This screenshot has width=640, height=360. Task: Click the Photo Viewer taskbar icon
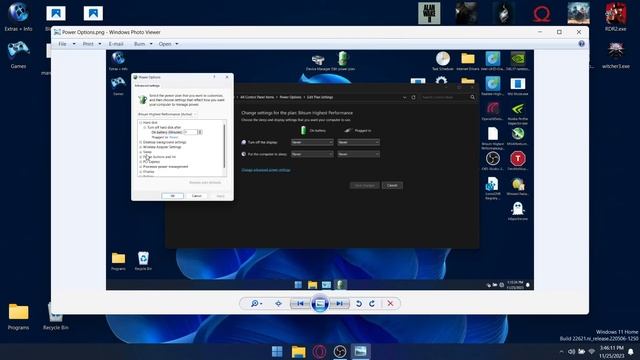click(360, 351)
